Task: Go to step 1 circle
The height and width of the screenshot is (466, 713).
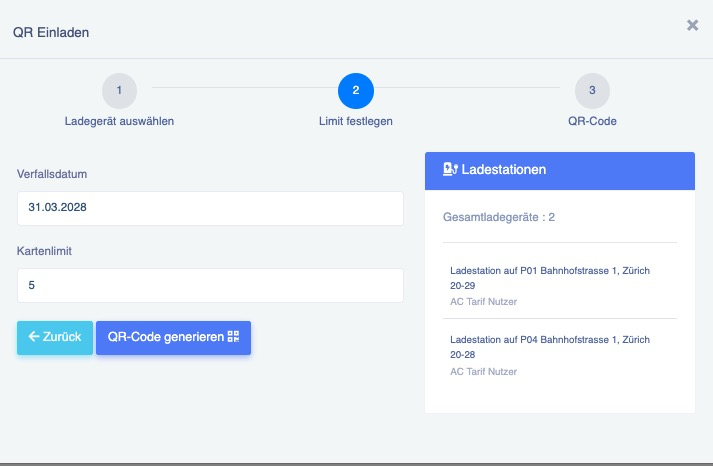Action: click(x=119, y=90)
